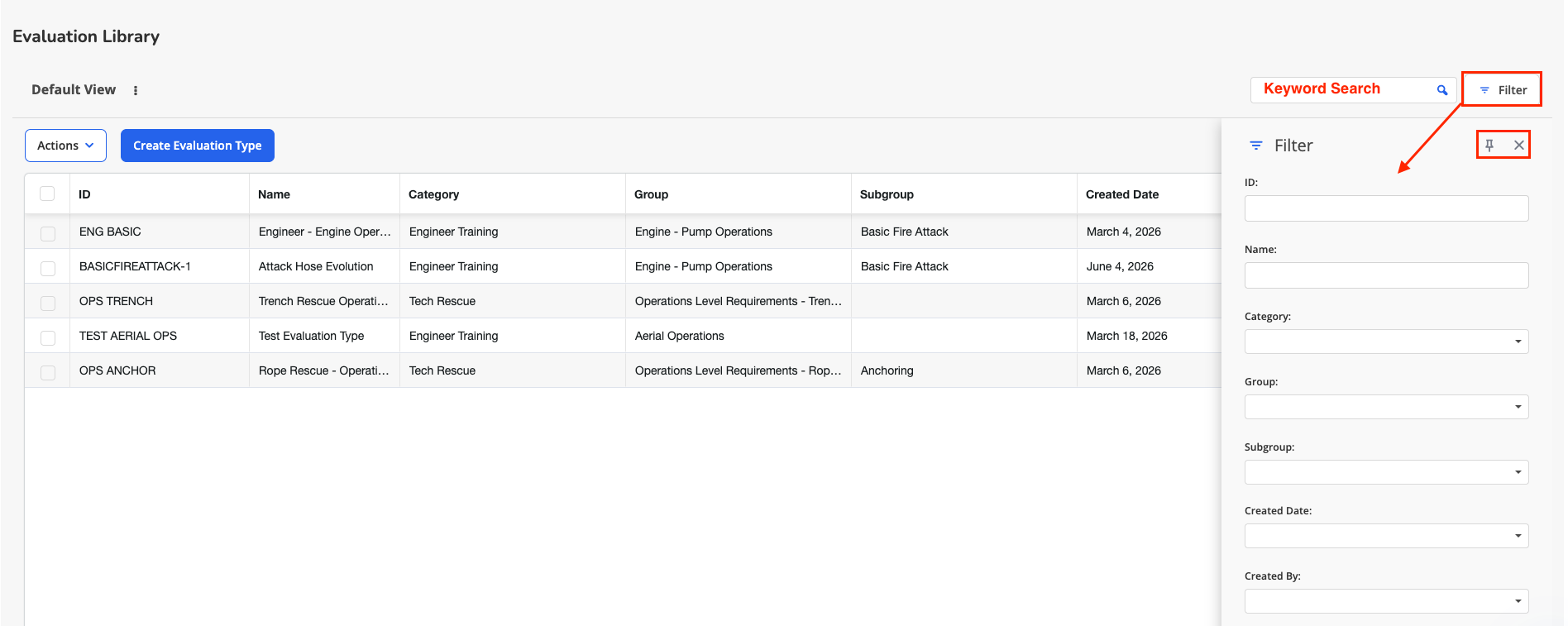Click the Default View label
The width and height of the screenshot is (1568, 626).
pyautogui.click(x=74, y=89)
